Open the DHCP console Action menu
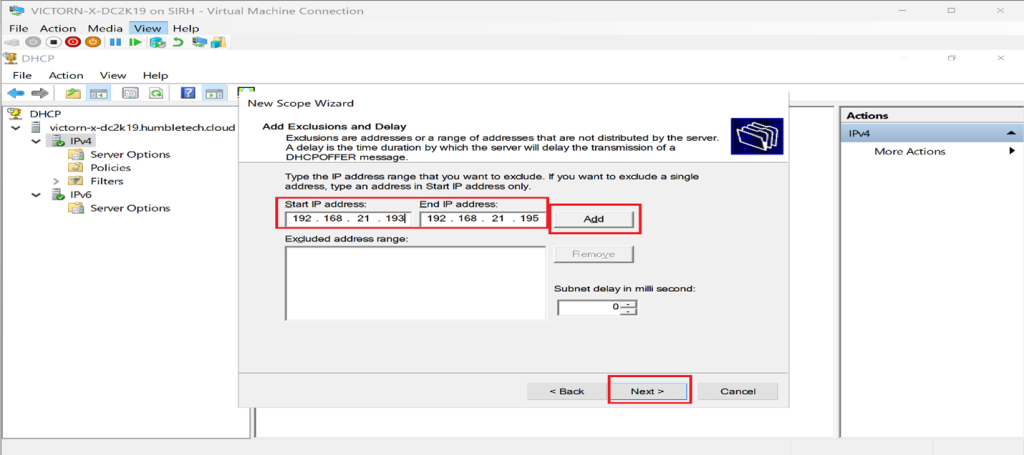1024x455 pixels. [66, 75]
